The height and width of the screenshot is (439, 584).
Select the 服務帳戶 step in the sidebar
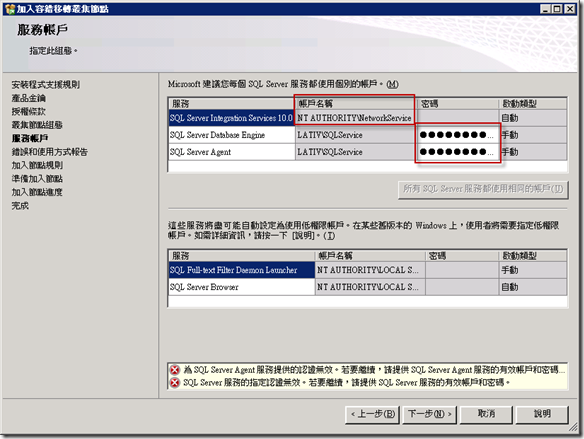[30, 139]
